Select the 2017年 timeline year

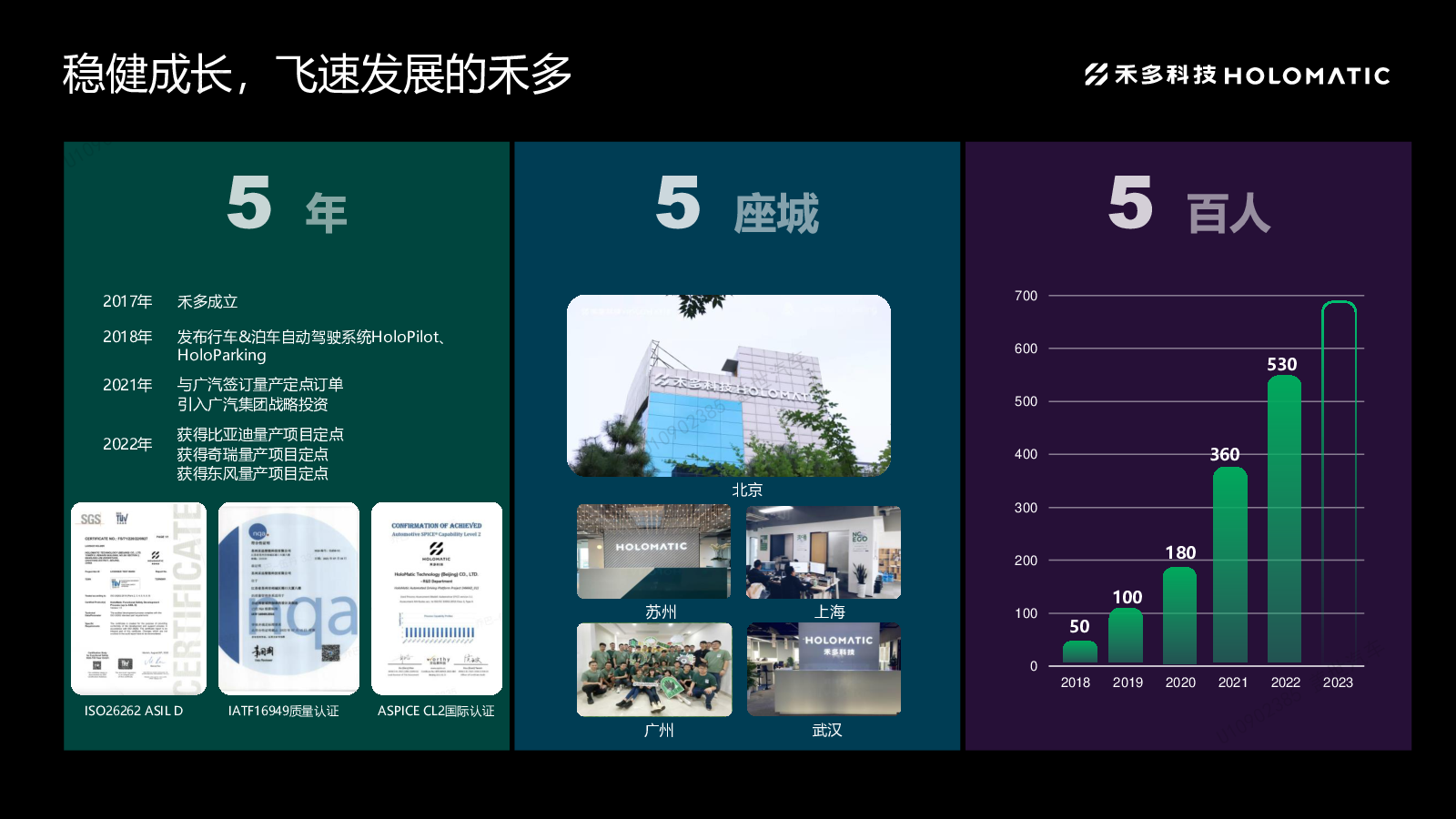(x=127, y=301)
